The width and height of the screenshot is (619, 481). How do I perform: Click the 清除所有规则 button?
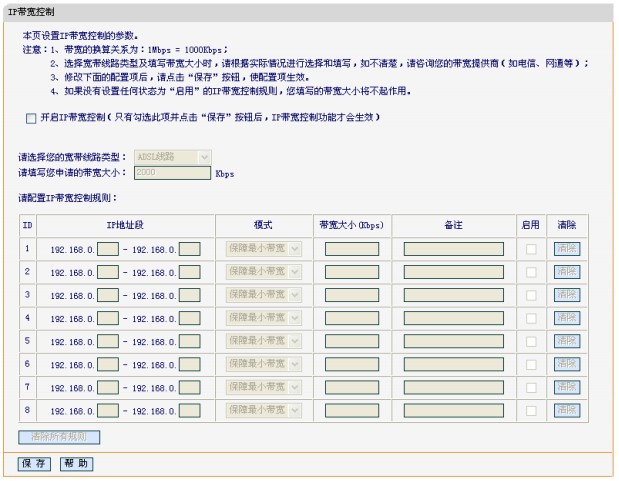click(x=59, y=437)
